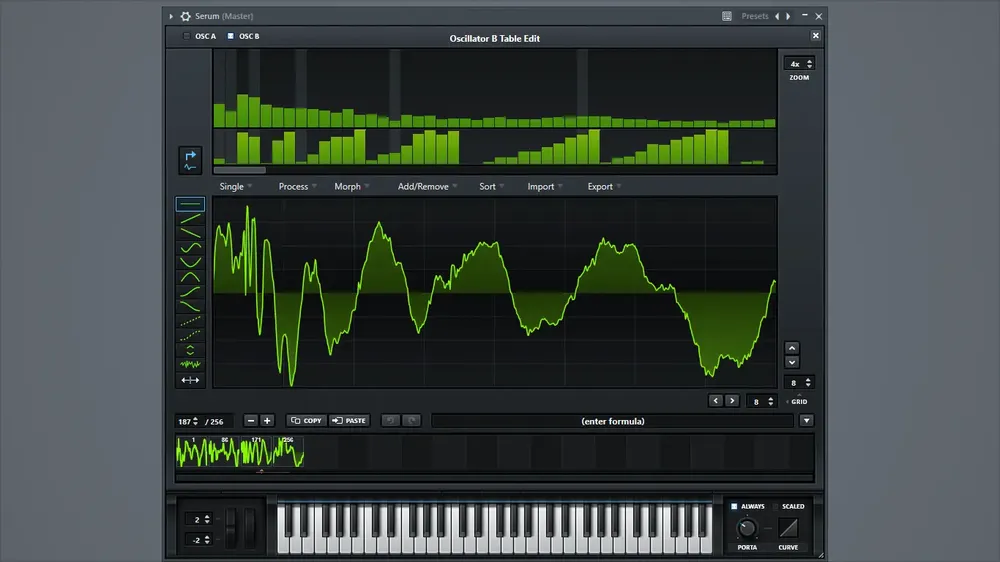Toggle the OSC B checkbox

click(x=231, y=36)
